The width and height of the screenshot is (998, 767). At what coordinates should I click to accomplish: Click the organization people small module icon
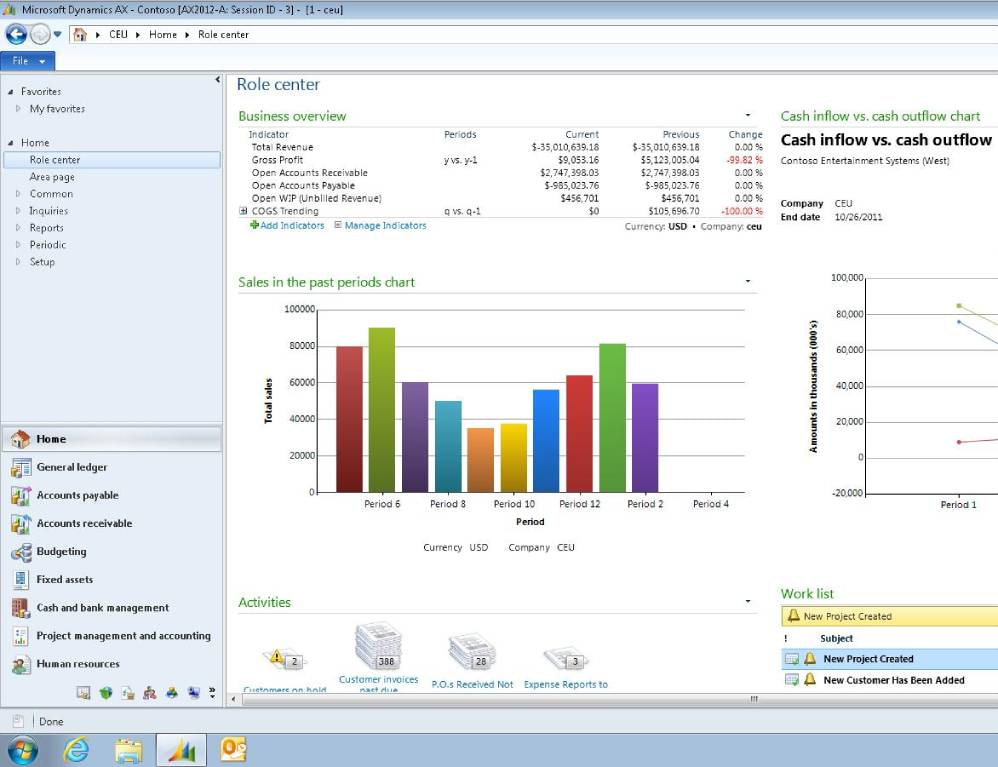[x=150, y=693]
